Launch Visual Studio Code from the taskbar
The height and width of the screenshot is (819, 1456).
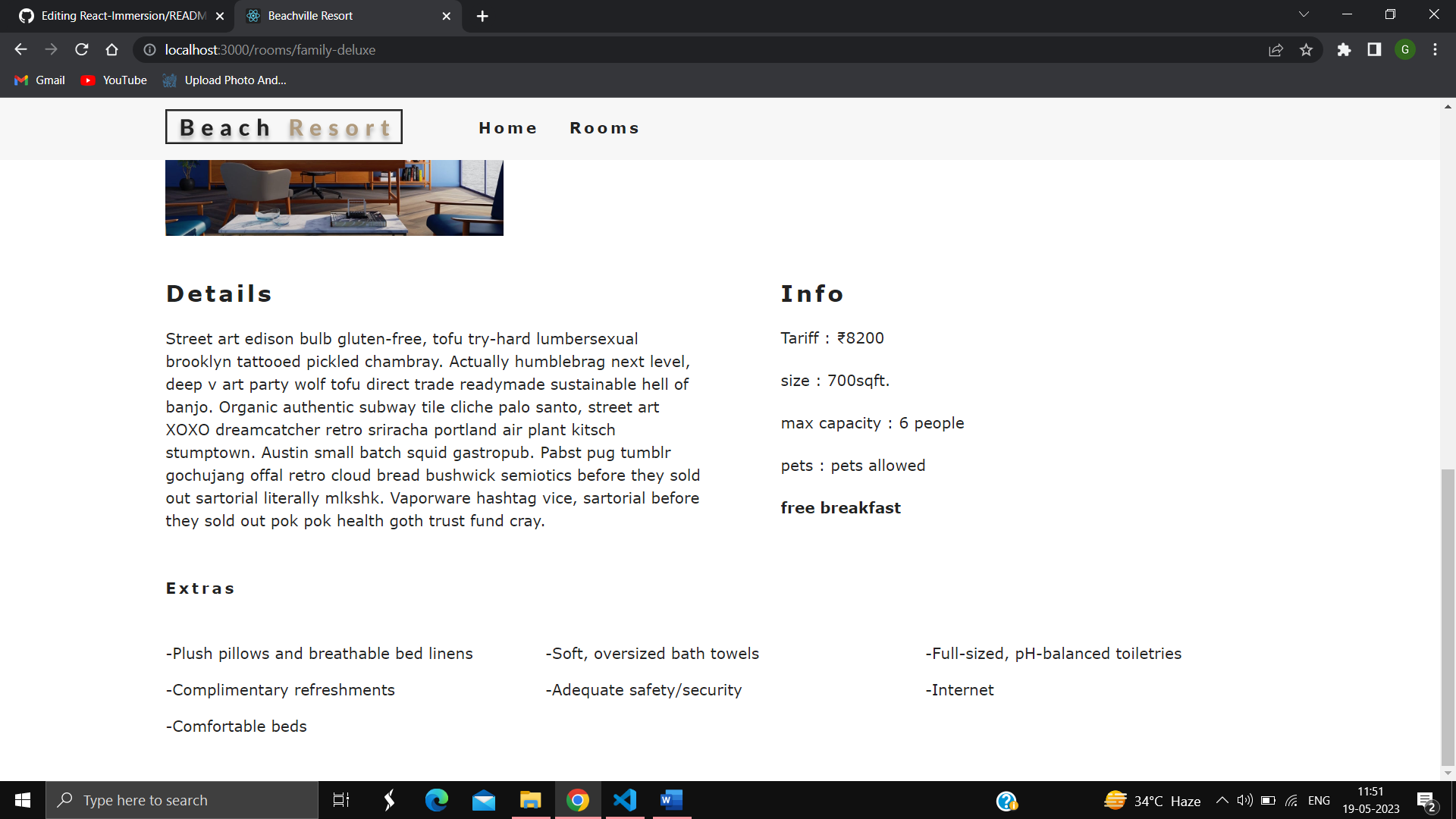pos(624,799)
